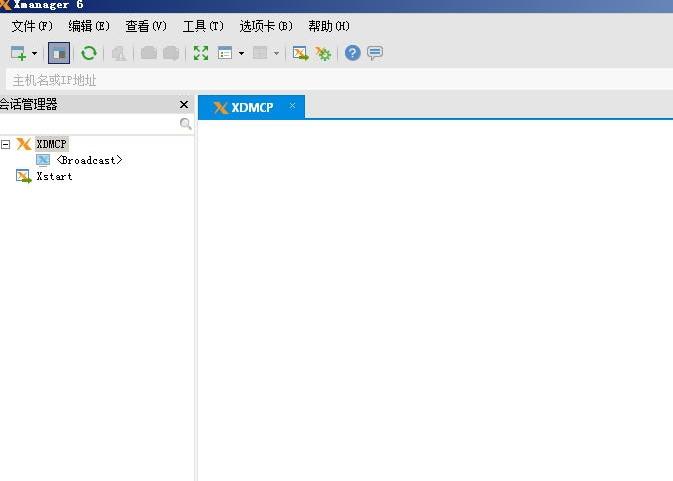Click the feedback speech bubble icon

(375, 53)
